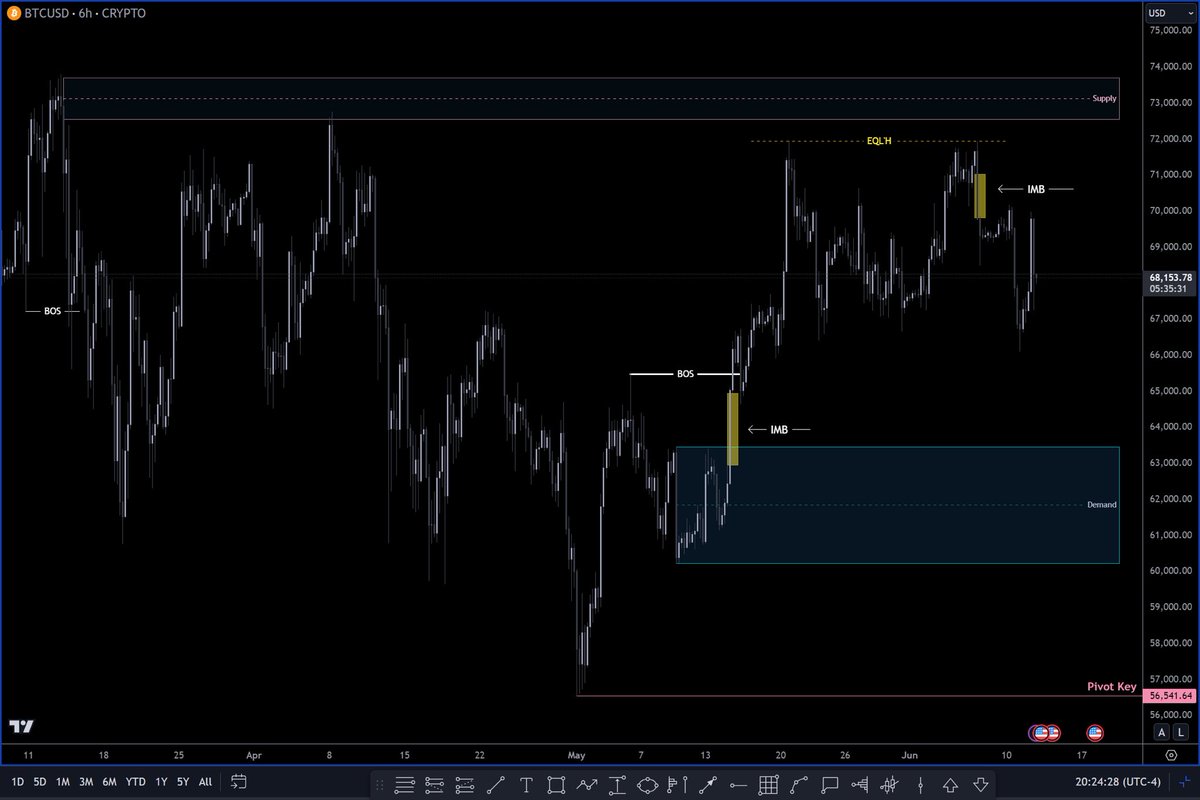
Task: Select the third multi-line tool in the drawing toolbar
Action: click(x=464, y=783)
